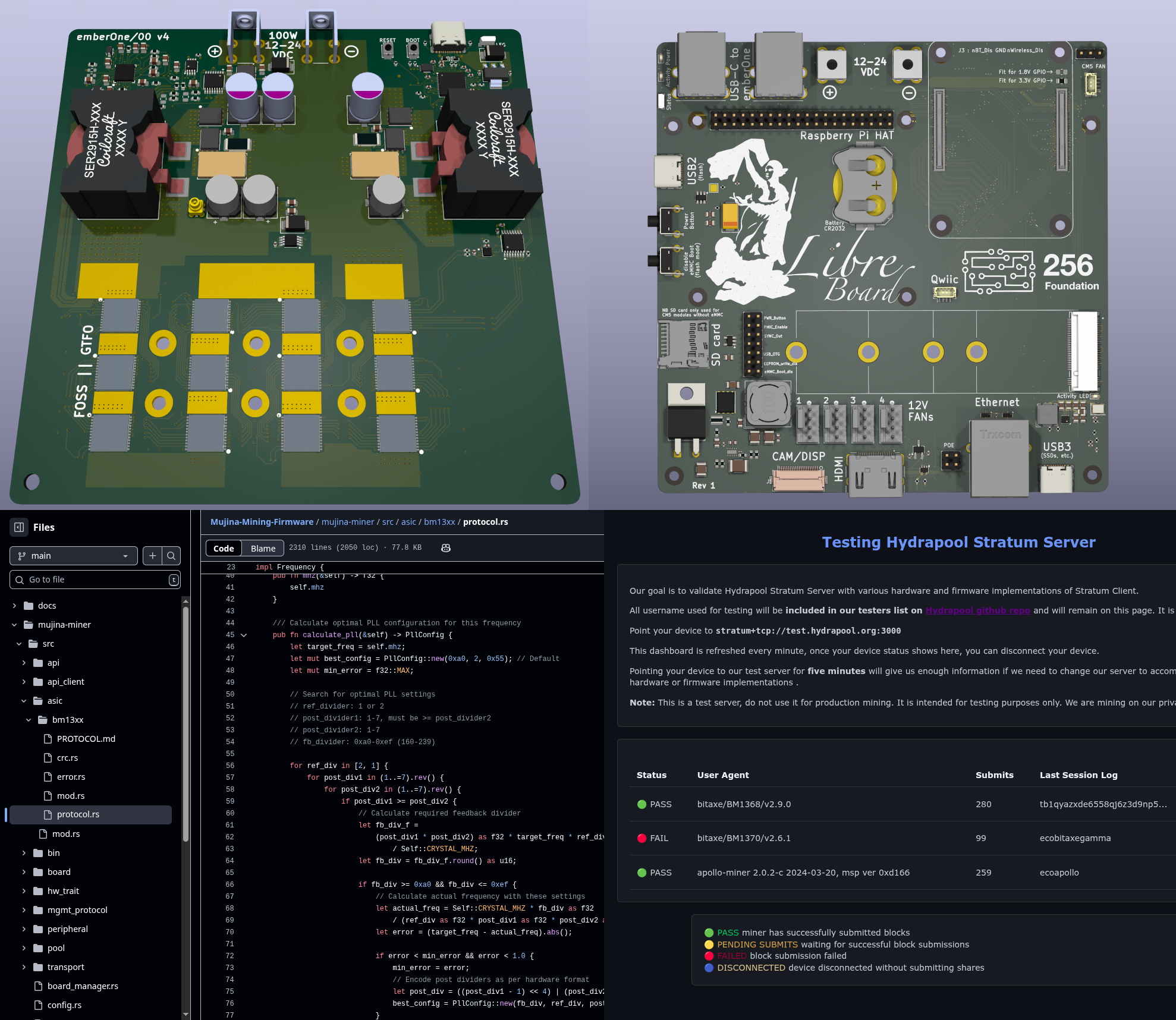Image resolution: width=1176 pixels, height=1020 pixels.
Task: Open crc.rs in the file tree
Action: tap(67, 758)
